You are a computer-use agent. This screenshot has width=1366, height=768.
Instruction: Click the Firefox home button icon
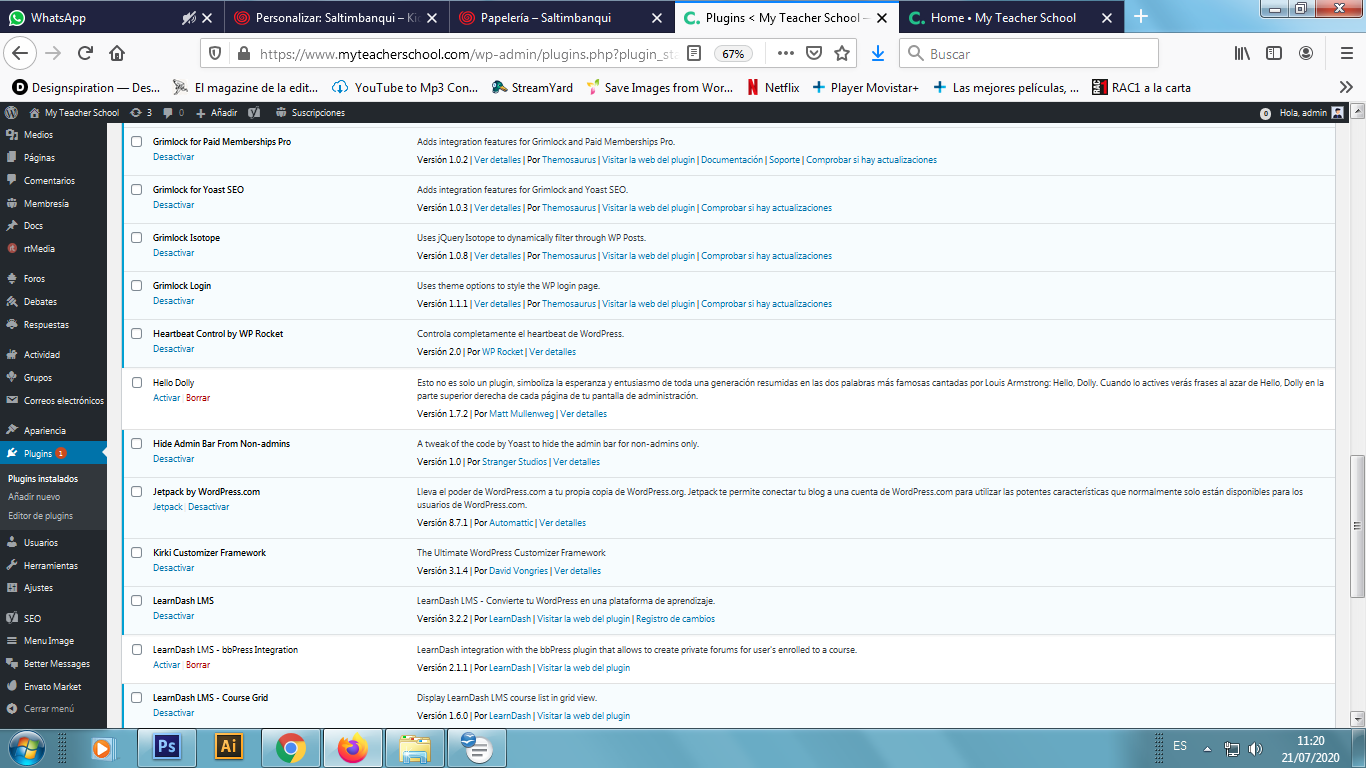(x=117, y=53)
